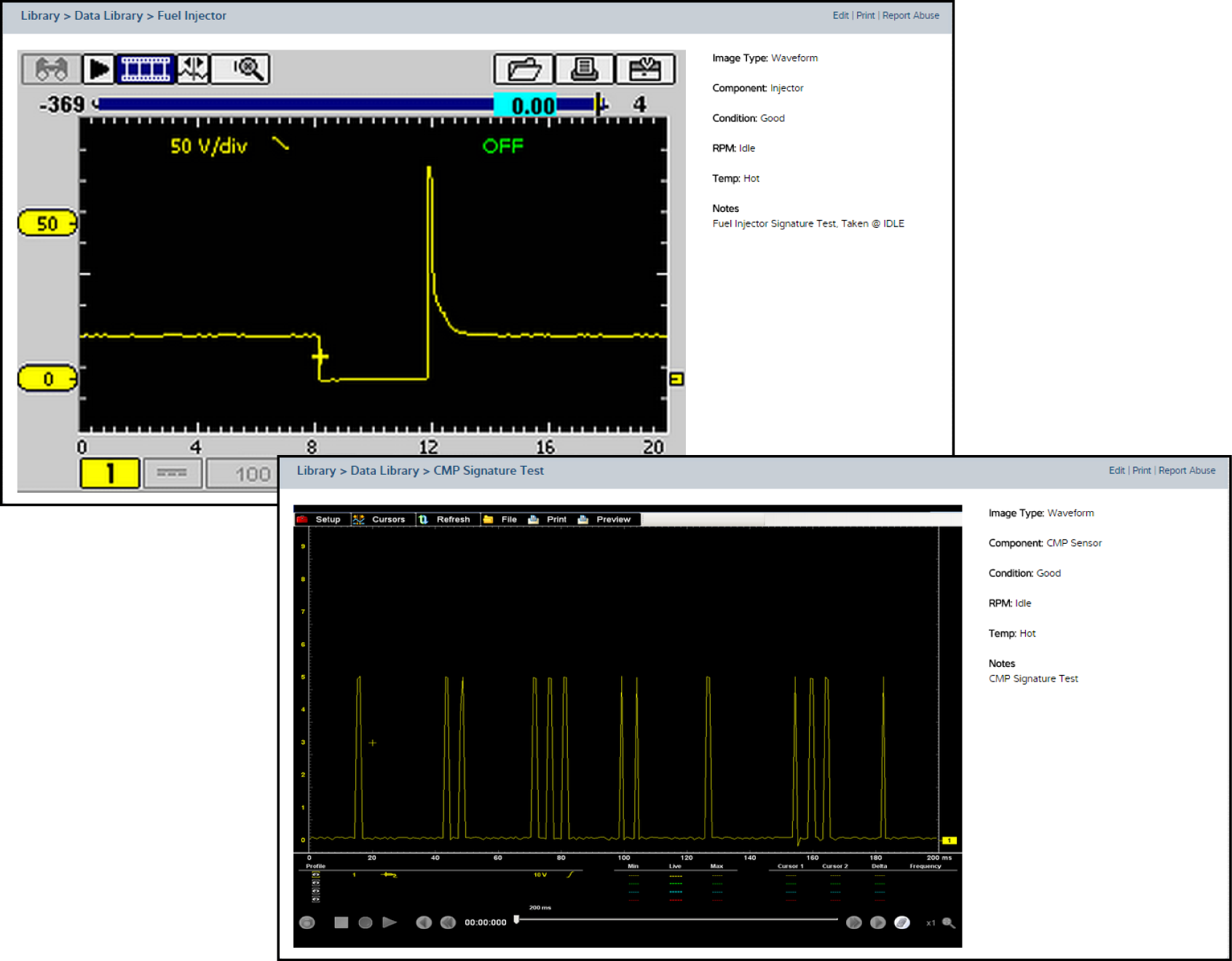Screen dimensions: 1232x961
Task: Click the save toolbox icon at toolbar end
Action: click(644, 69)
